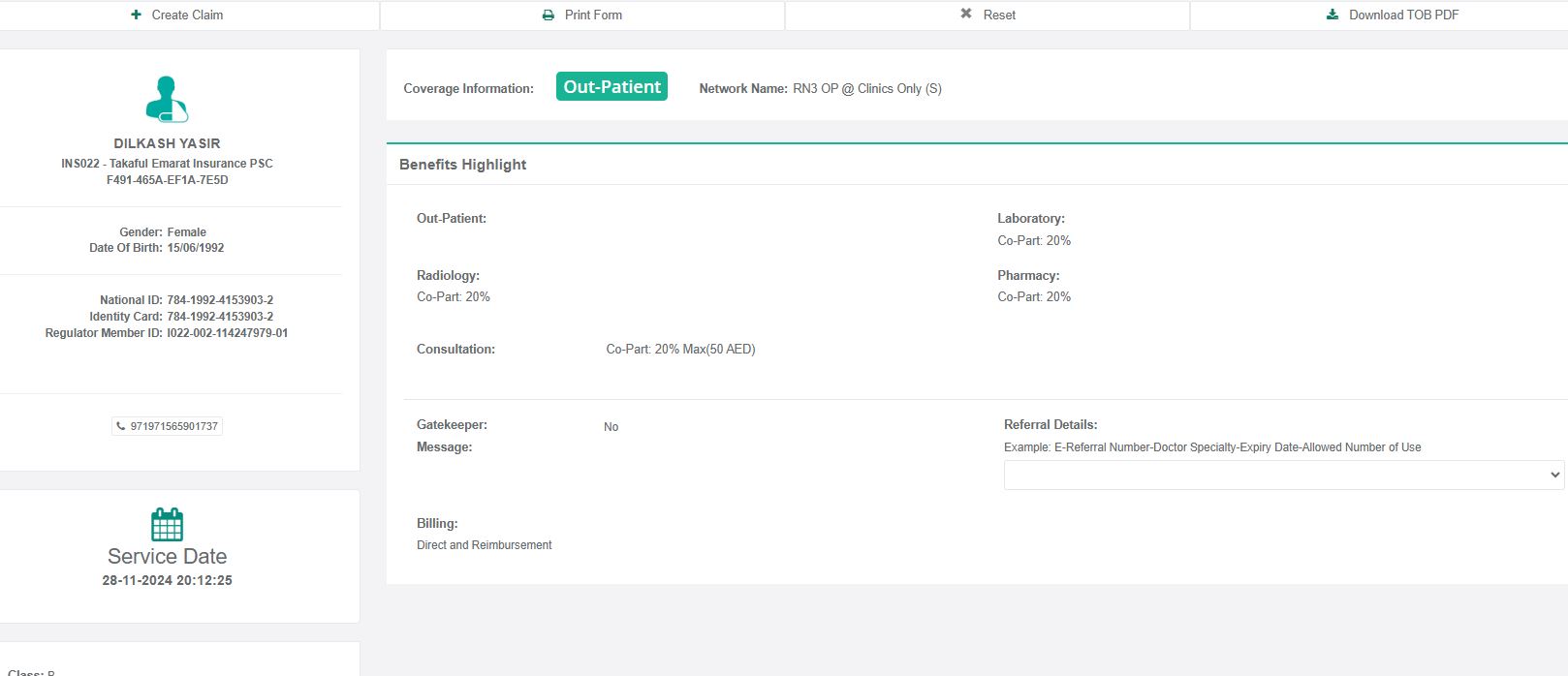1568x676 pixels.
Task: Click the Service Date calendar icon
Action: 167,524
